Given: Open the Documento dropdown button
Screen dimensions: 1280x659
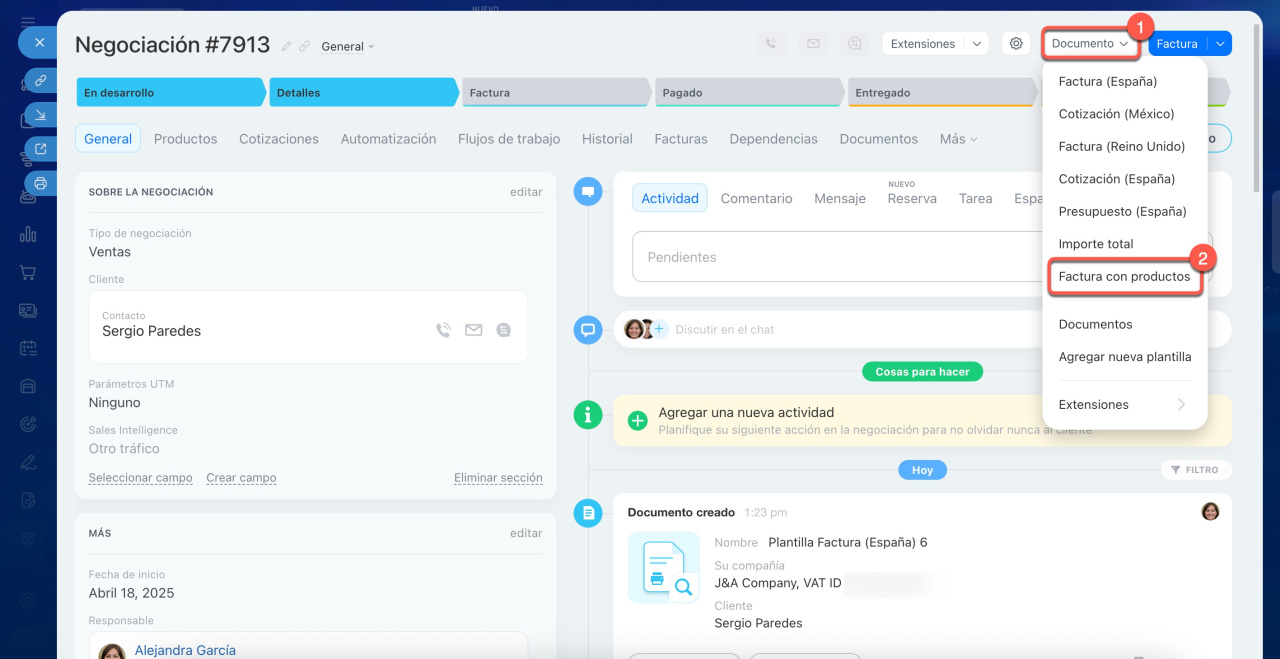Looking at the screenshot, I should (1089, 44).
